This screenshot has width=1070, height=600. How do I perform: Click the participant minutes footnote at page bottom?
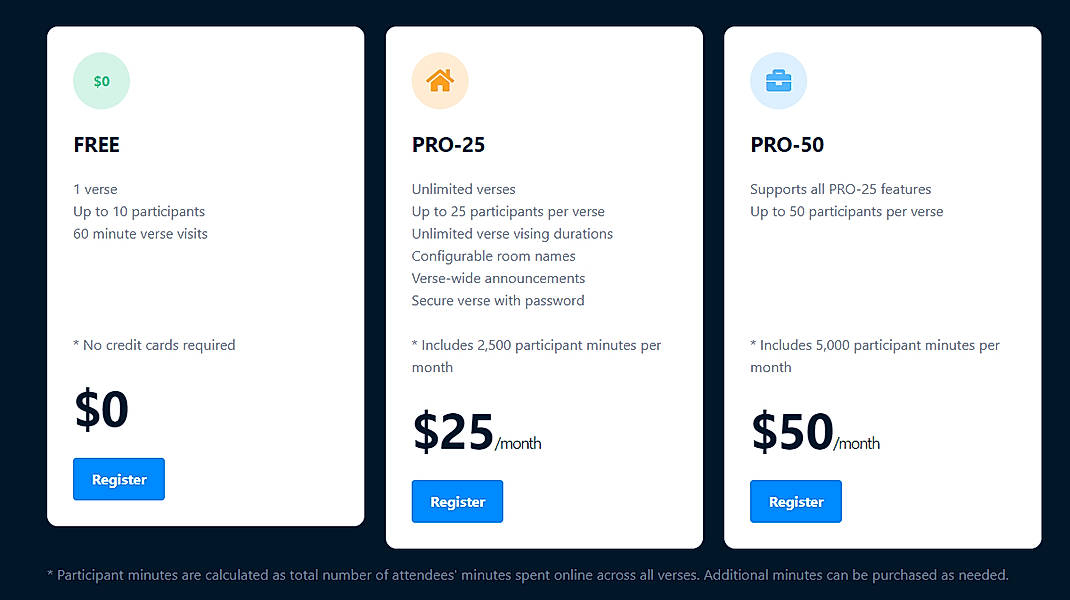[x=527, y=575]
